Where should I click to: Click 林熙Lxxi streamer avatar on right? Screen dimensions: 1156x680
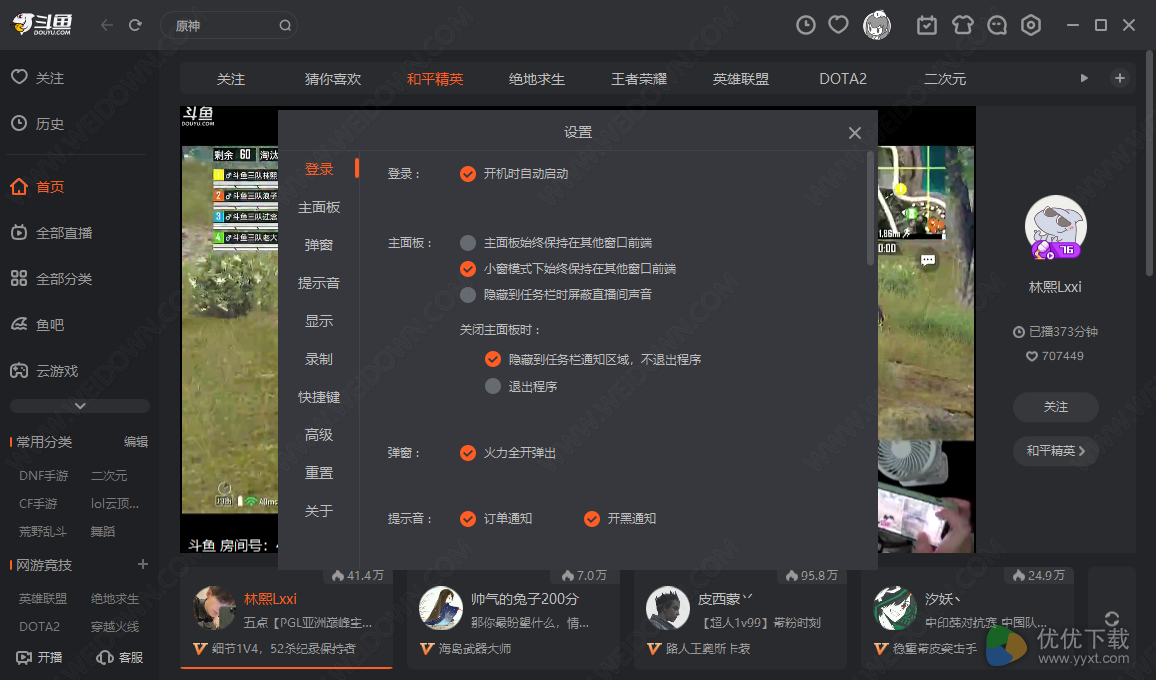tap(1055, 227)
